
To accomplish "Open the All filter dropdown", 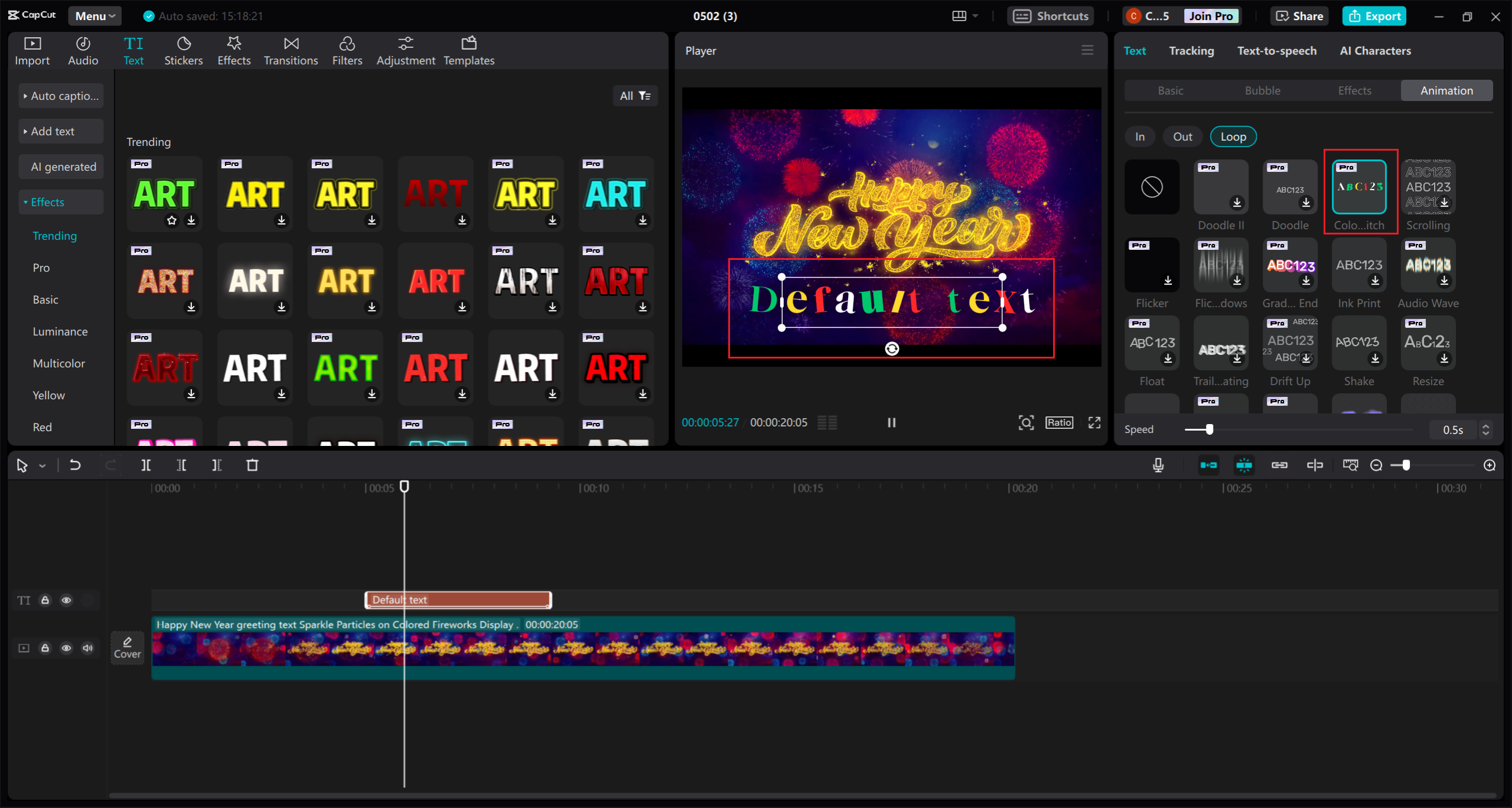I will pyautogui.click(x=635, y=96).
